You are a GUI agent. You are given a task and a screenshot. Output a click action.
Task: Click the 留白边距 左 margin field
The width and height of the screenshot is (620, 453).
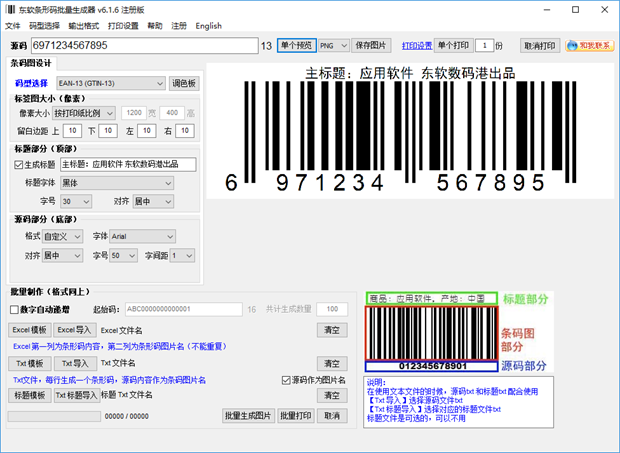point(147,131)
